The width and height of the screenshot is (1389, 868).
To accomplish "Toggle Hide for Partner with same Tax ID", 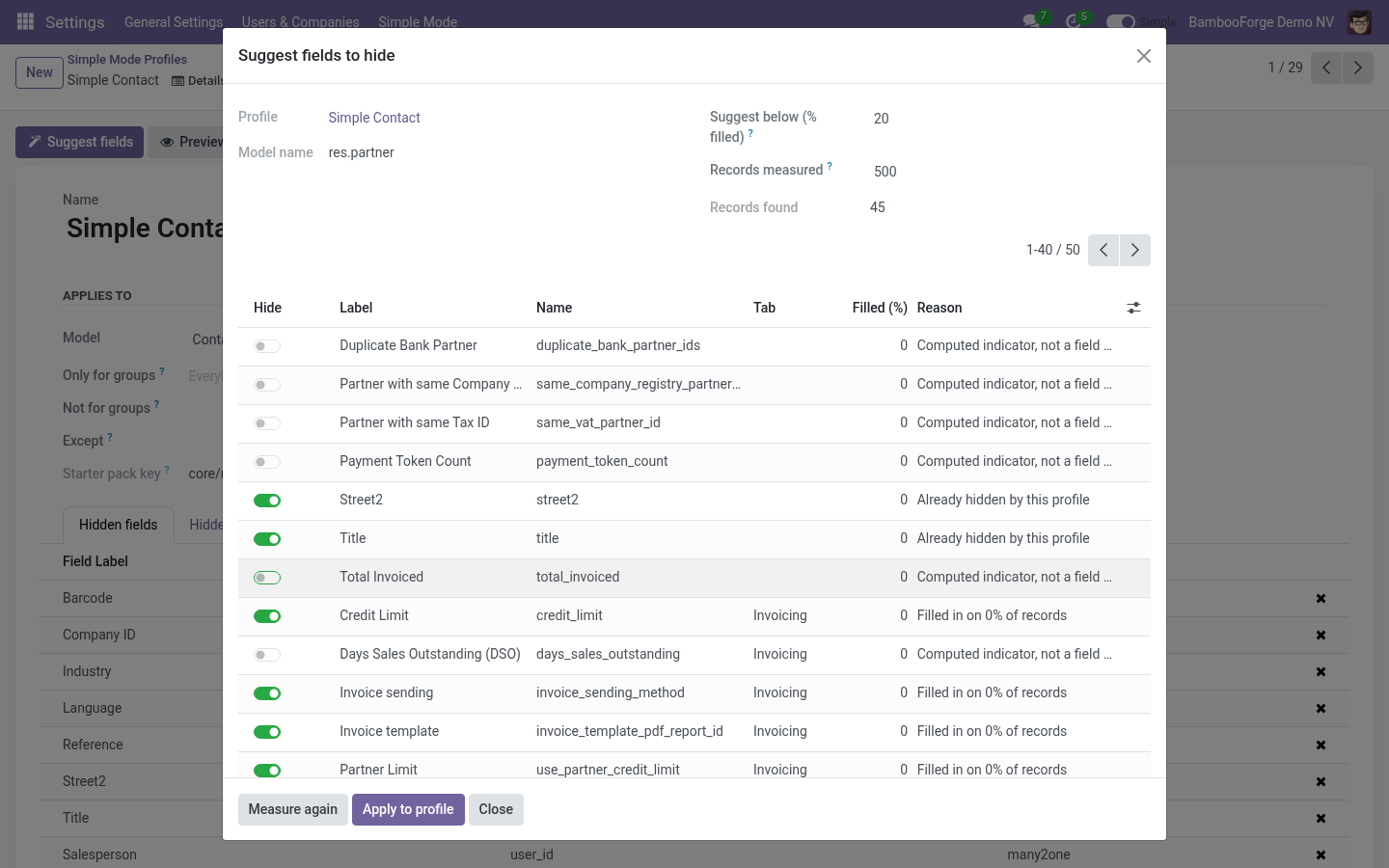I will (267, 423).
